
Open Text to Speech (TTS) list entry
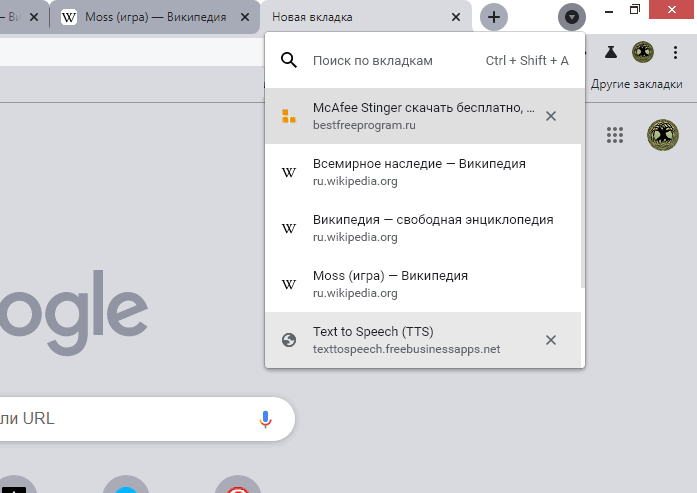(423, 340)
